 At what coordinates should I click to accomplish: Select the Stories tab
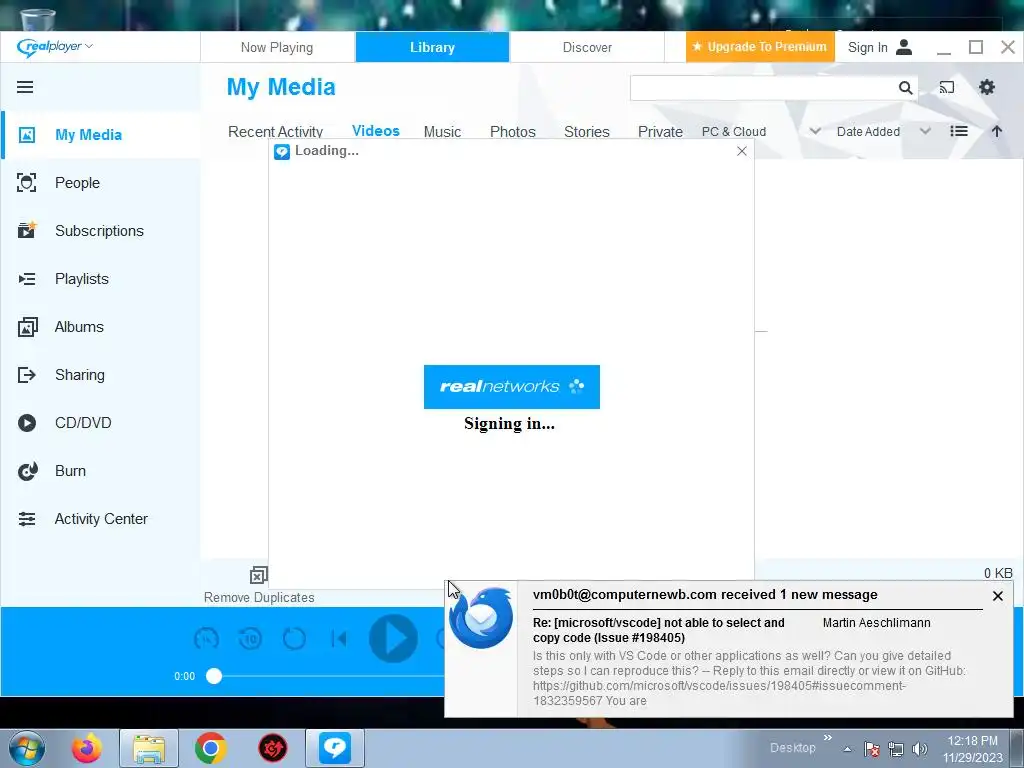(x=586, y=131)
